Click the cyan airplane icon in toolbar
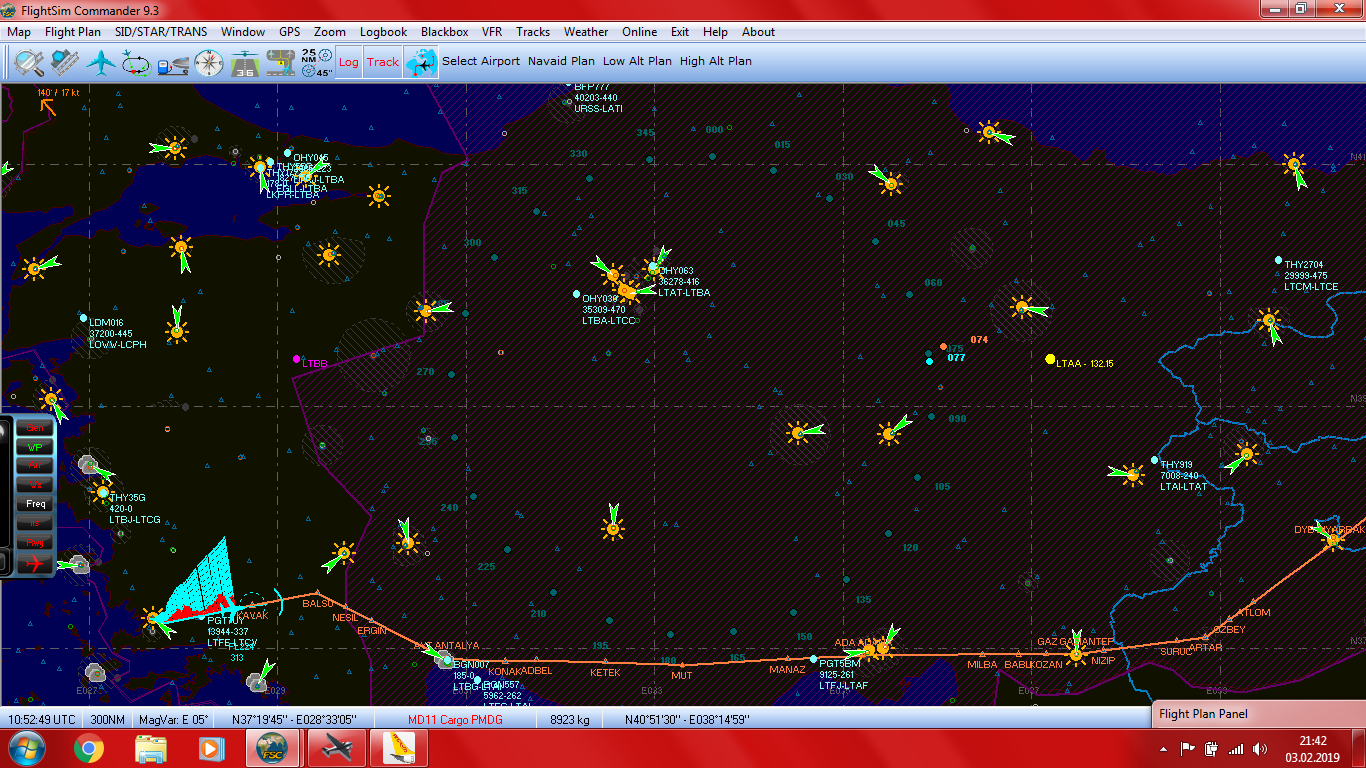 pos(101,62)
